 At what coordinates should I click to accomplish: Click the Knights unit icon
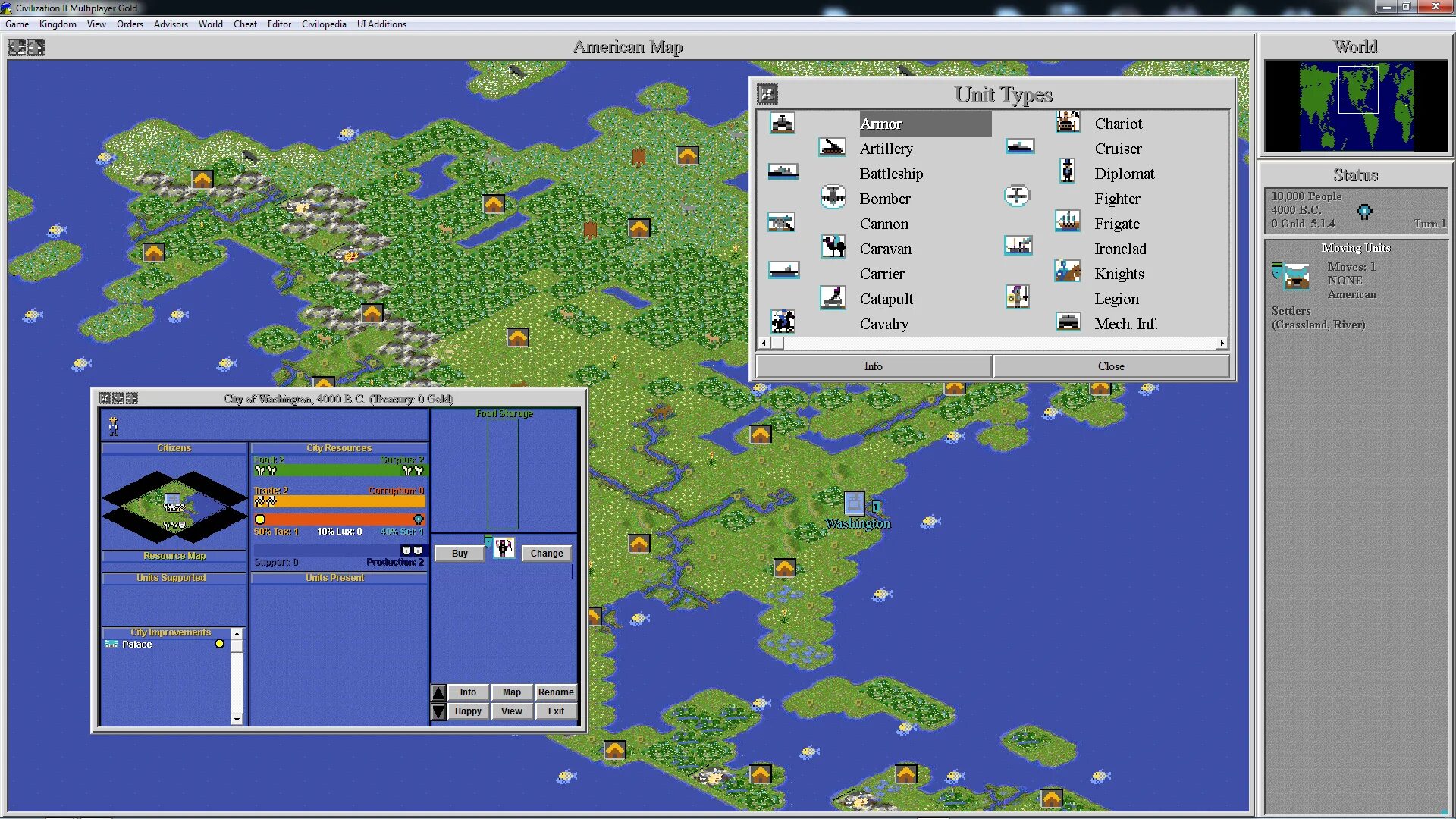pyautogui.click(x=1067, y=271)
